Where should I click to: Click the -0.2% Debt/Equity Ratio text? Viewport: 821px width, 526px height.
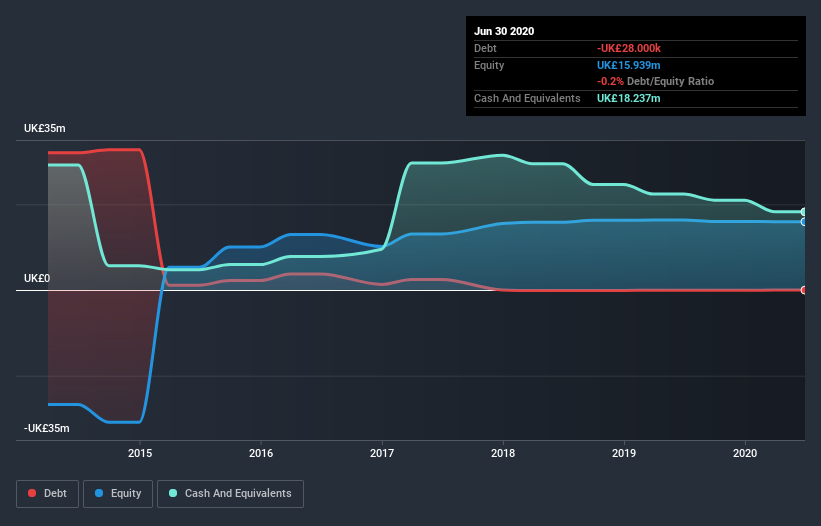(x=656, y=82)
